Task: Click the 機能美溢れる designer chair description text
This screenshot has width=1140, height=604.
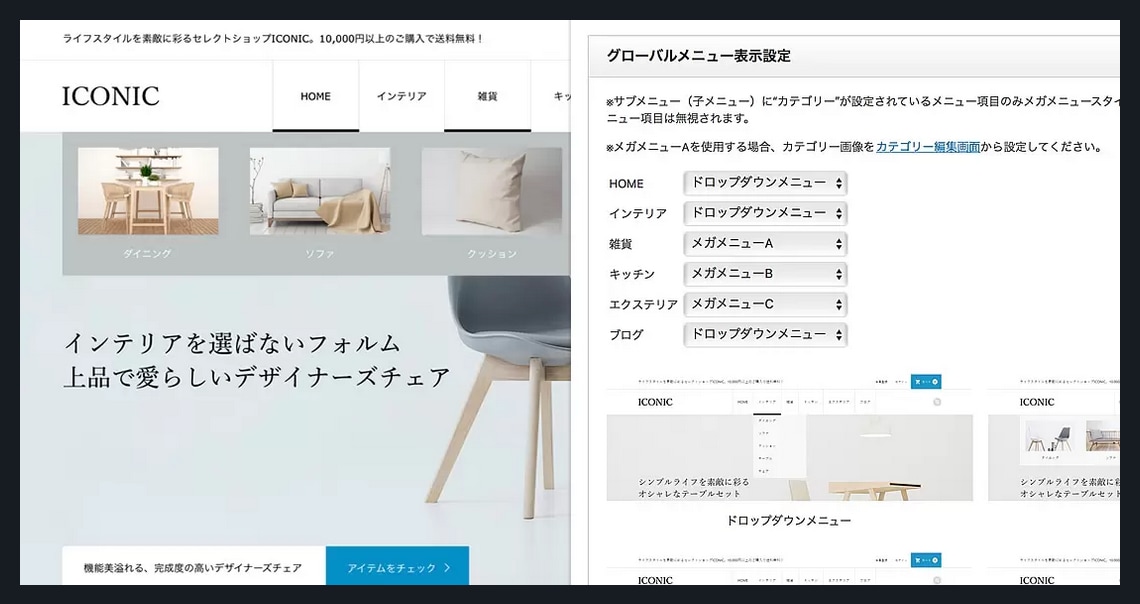Action: point(193,568)
